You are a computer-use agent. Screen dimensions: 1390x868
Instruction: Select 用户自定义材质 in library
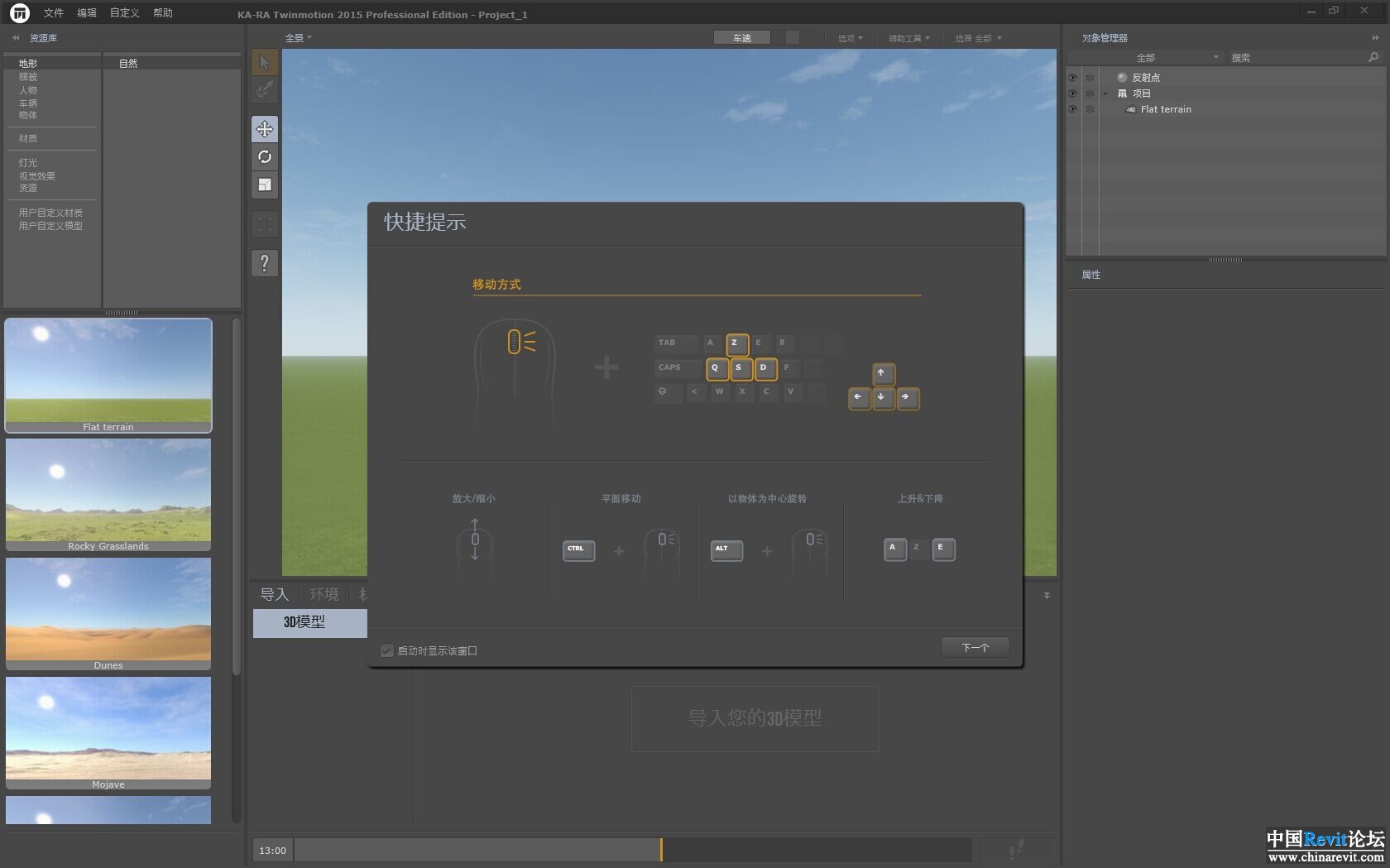pos(50,213)
